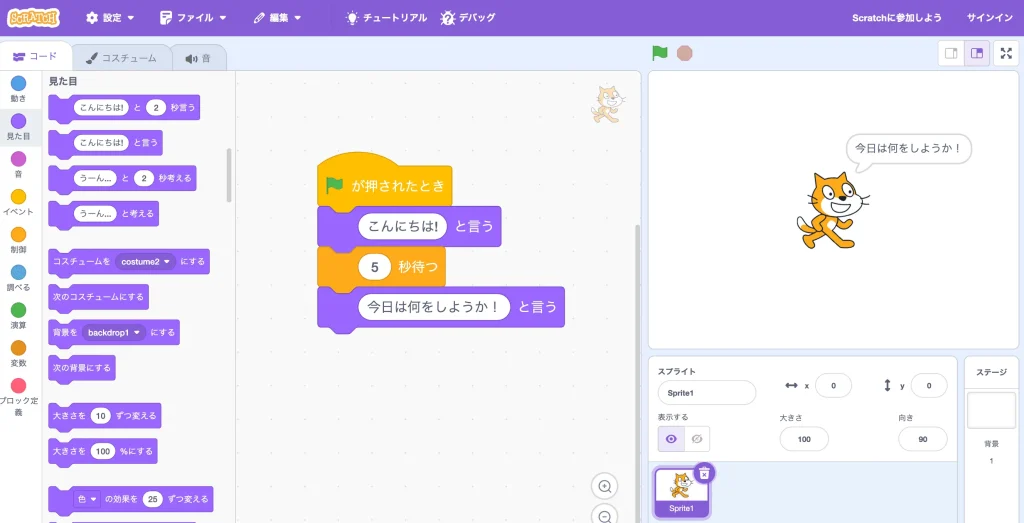The height and width of the screenshot is (523, 1024).
Task: Open the 編集 menu
Action: click(278, 18)
